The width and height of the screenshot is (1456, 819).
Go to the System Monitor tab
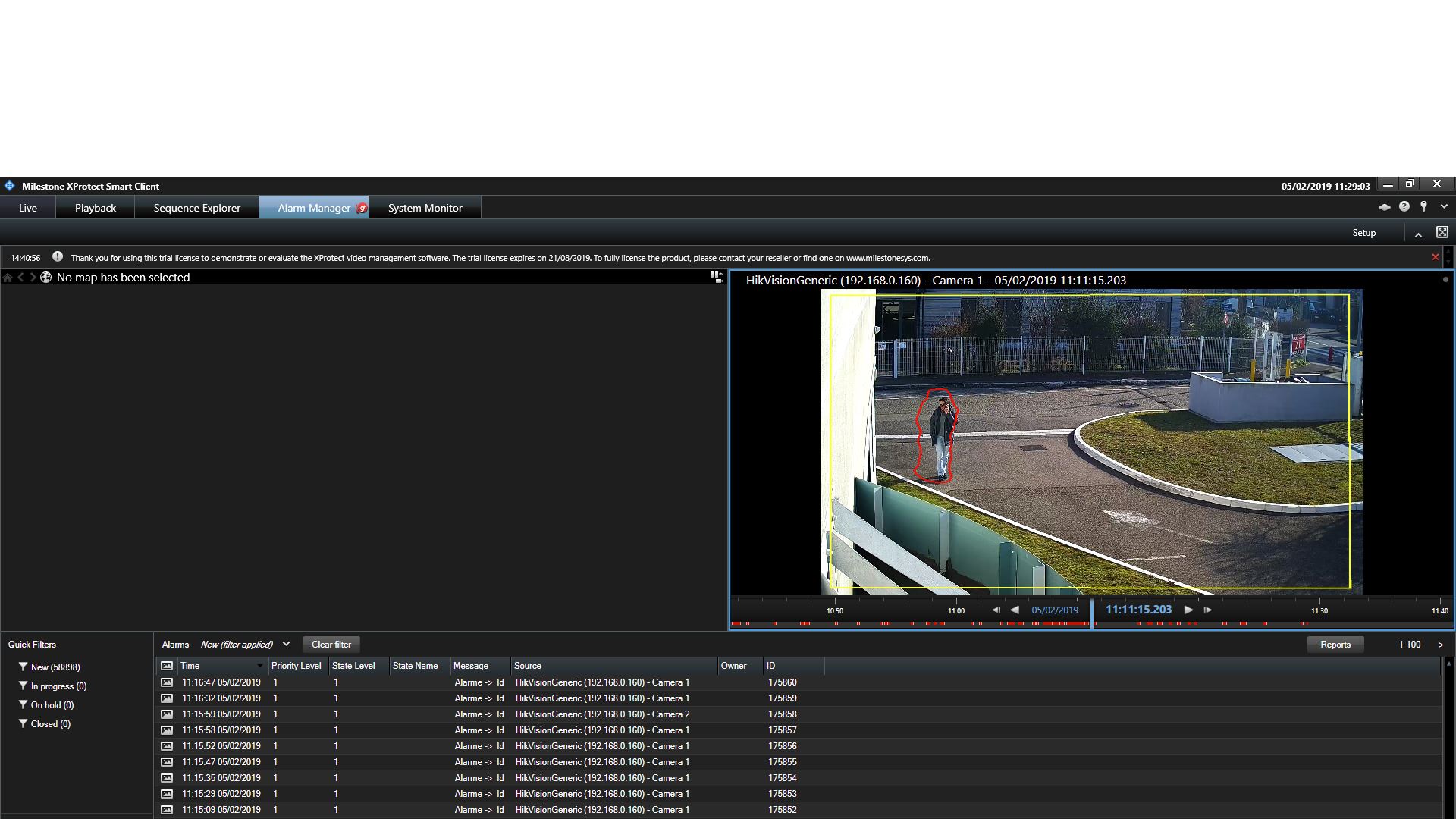point(425,208)
